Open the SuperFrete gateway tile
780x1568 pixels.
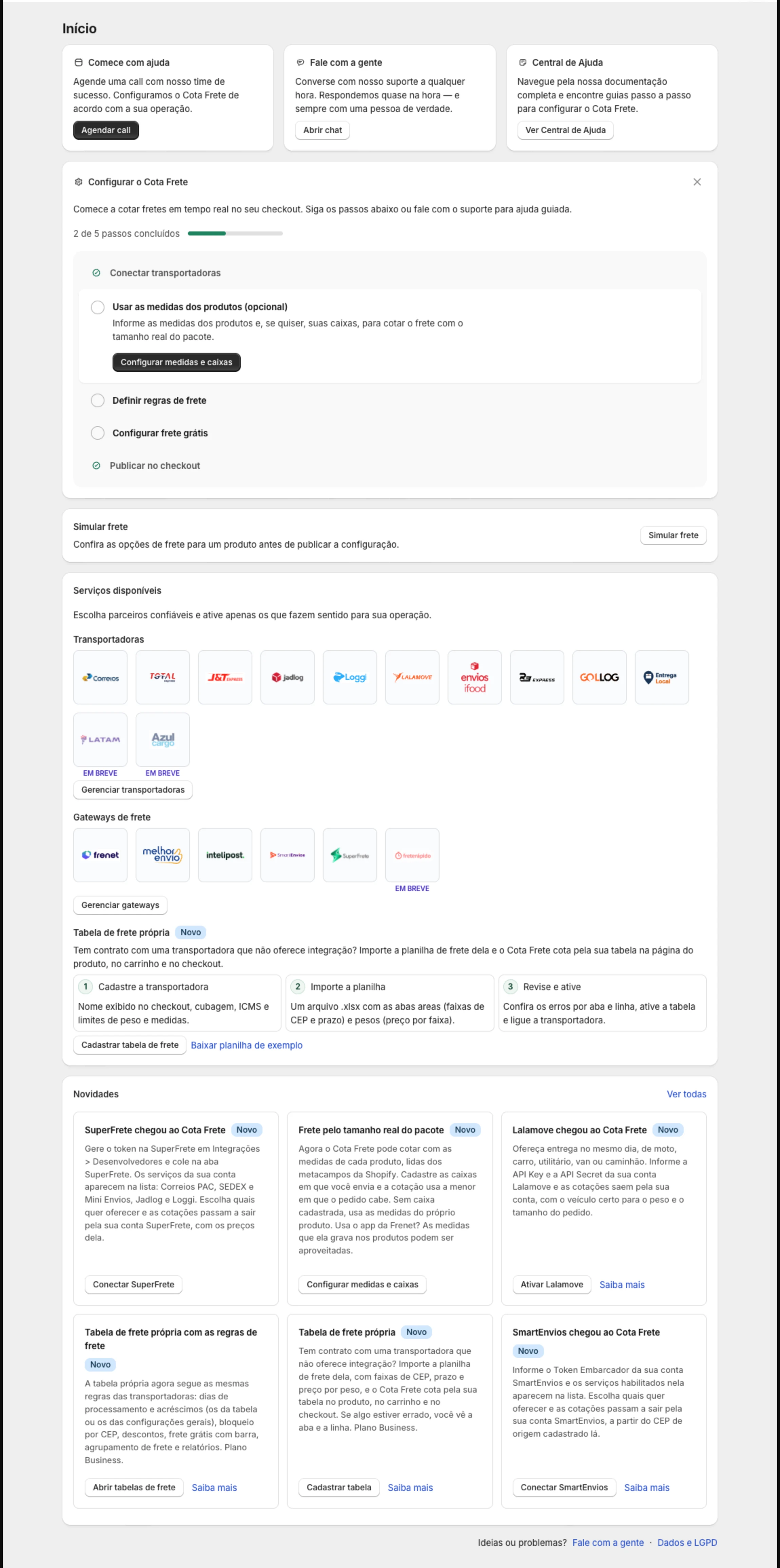350,855
